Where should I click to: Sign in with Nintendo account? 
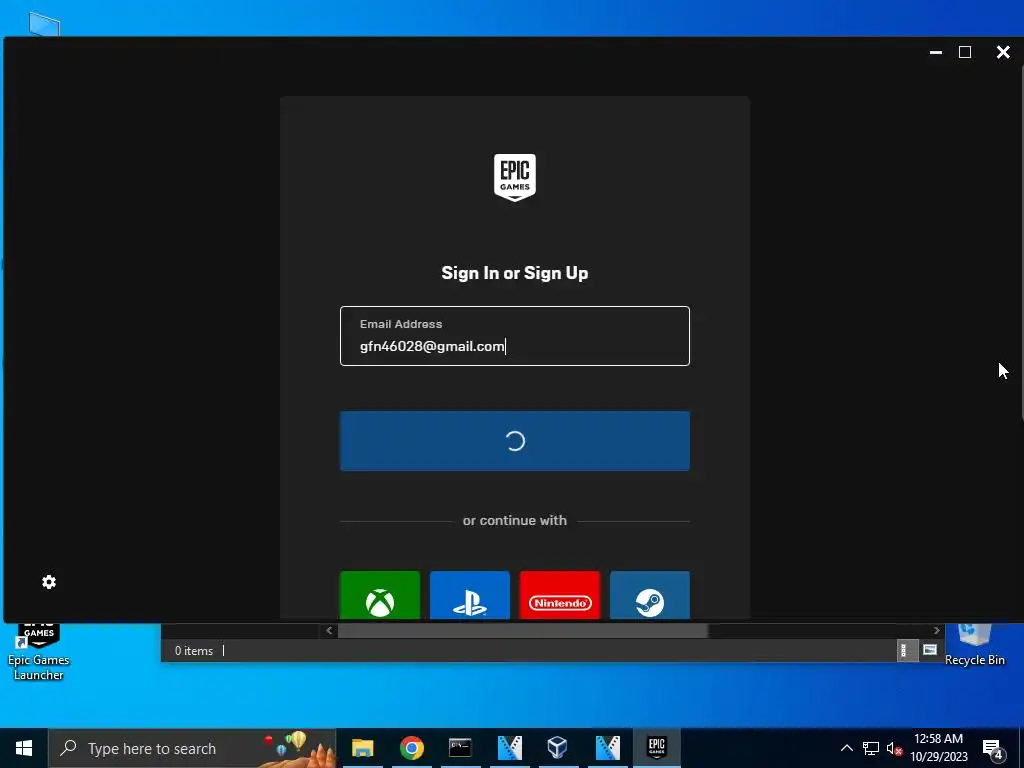tap(560, 595)
